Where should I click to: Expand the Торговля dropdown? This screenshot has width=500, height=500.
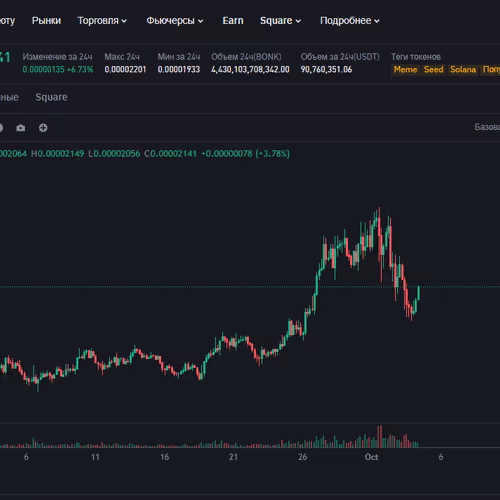click(x=102, y=21)
